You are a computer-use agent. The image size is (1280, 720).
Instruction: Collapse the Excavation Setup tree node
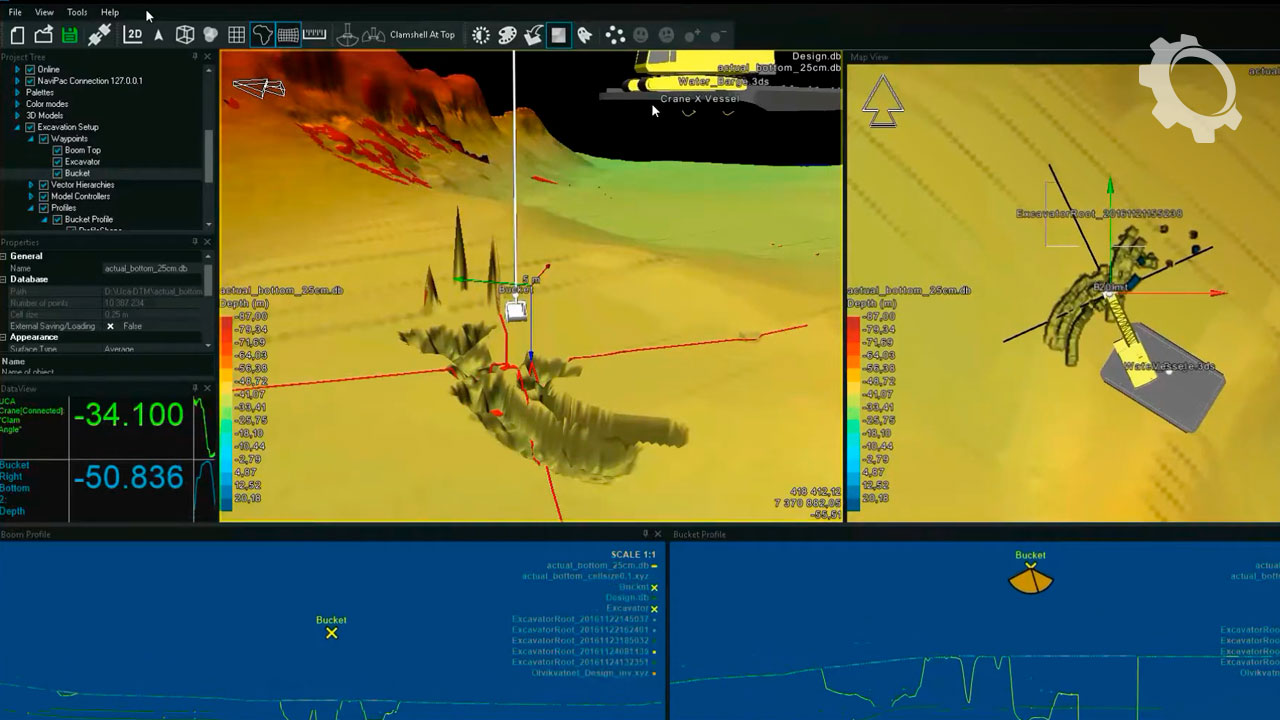(17, 128)
